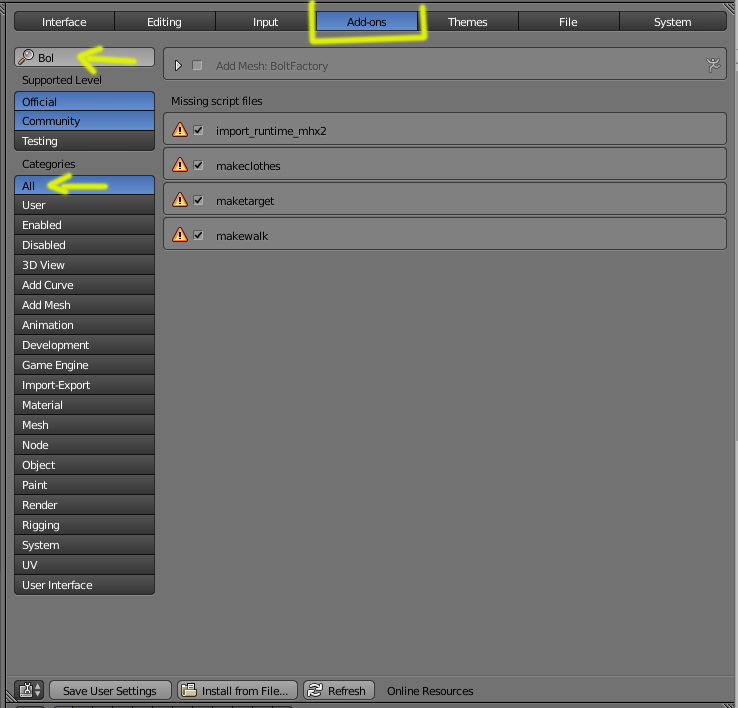Screen dimensions: 738x708
Task: Click the Refresh arrows icon
Action: pos(315,690)
